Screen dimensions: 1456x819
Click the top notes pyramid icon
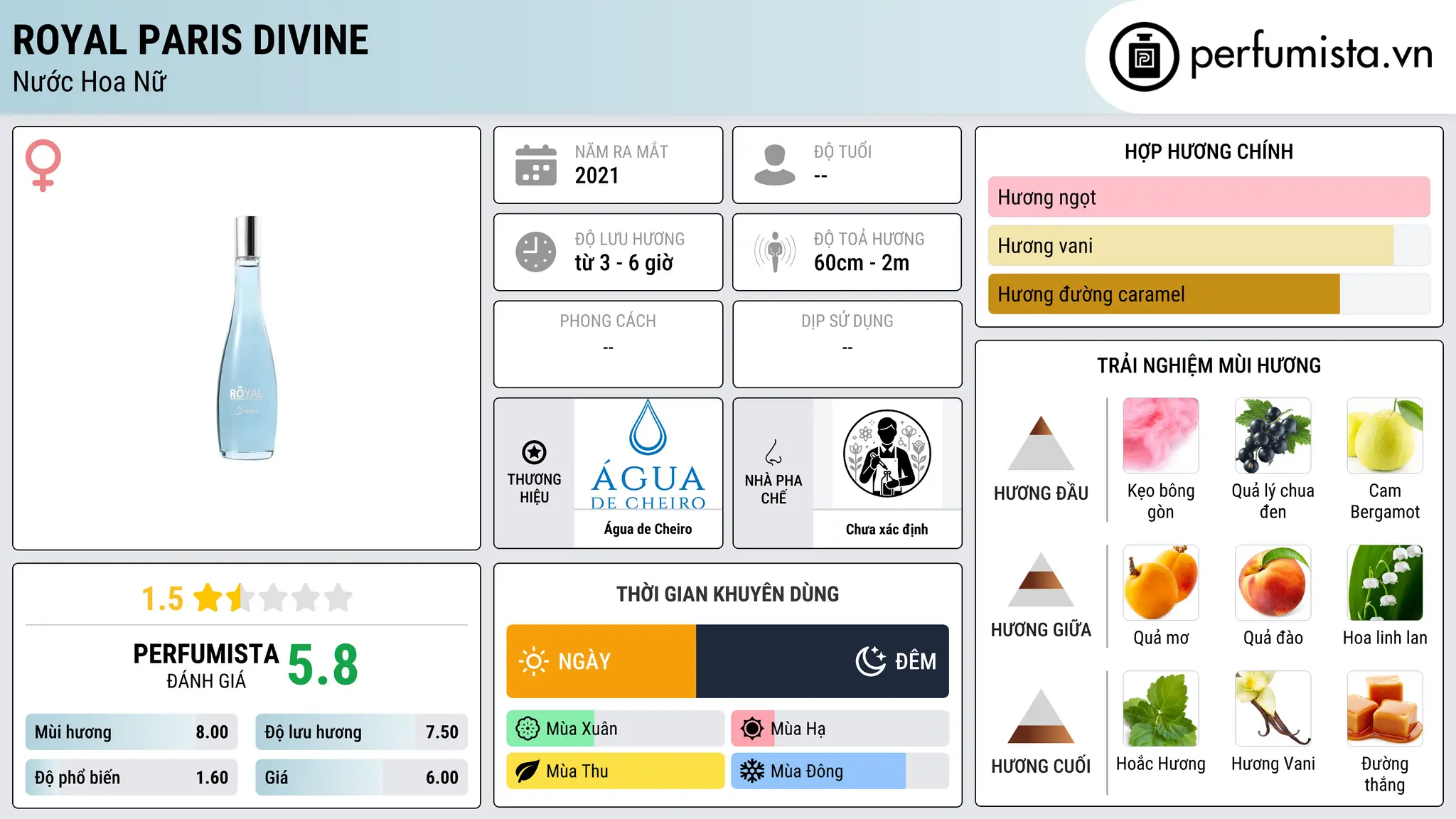tap(1041, 442)
